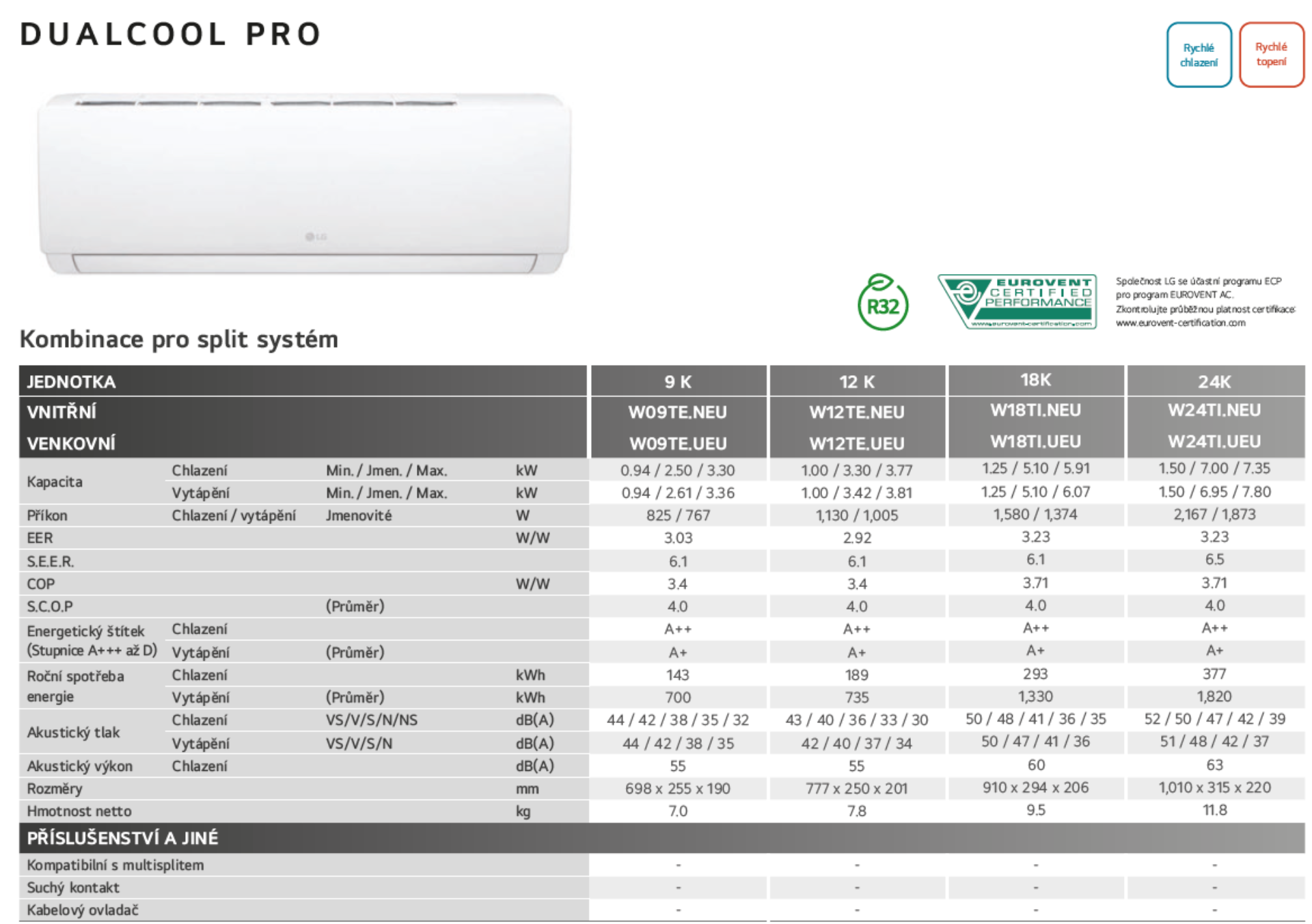Click the Hmotnost netto row label

click(79, 811)
